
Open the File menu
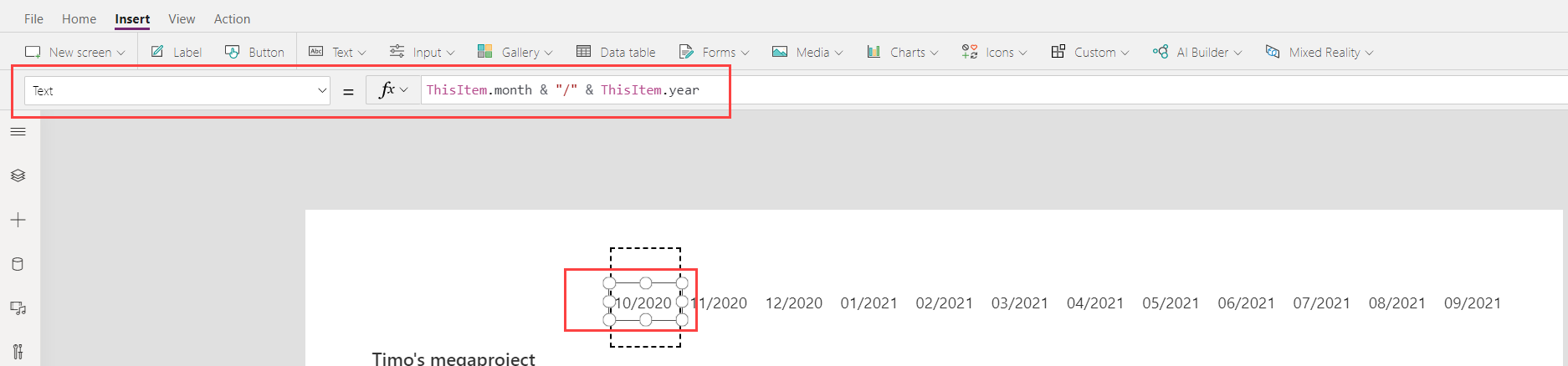click(x=33, y=18)
